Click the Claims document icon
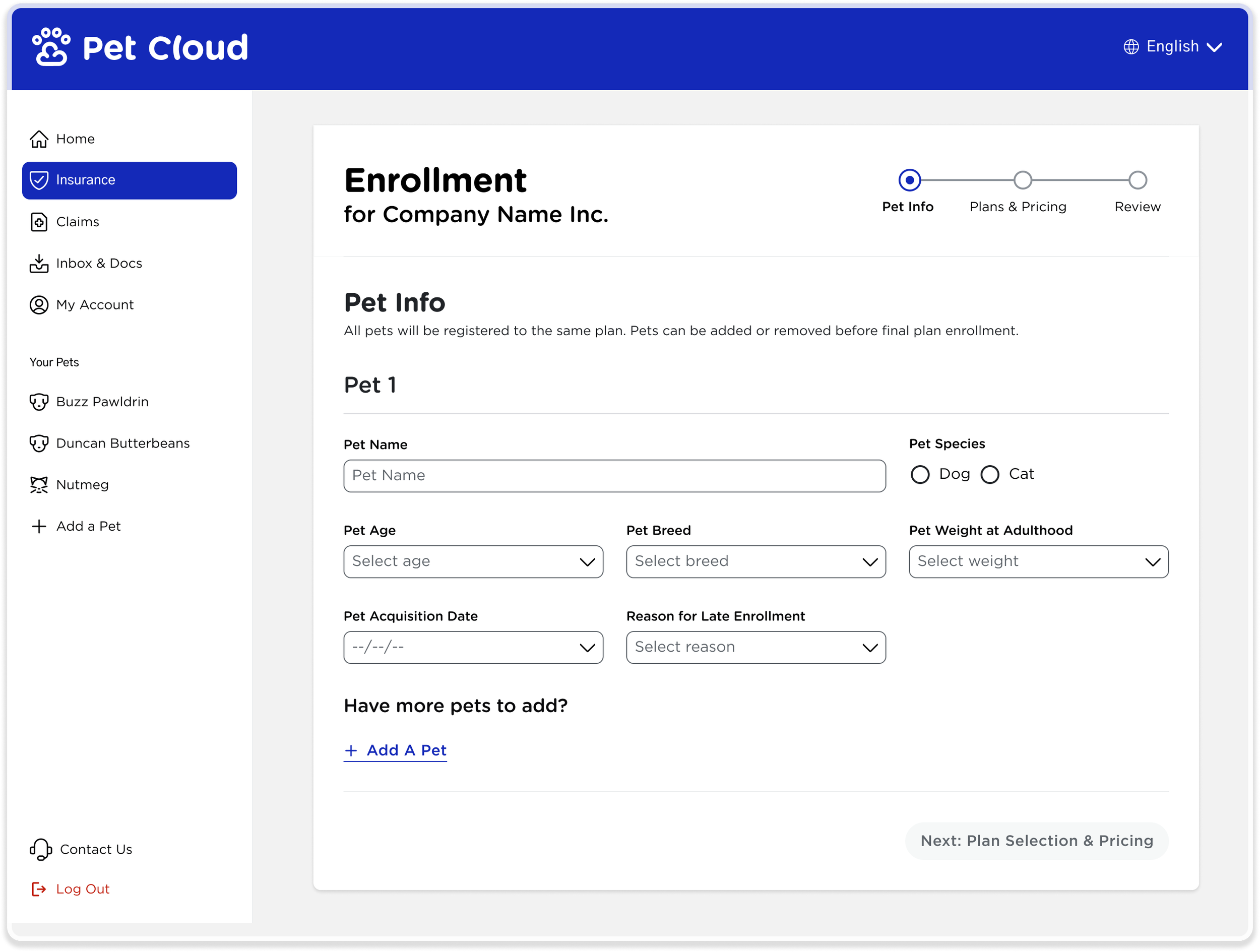The width and height of the screenshot is (1260, 952). point(39,222)
